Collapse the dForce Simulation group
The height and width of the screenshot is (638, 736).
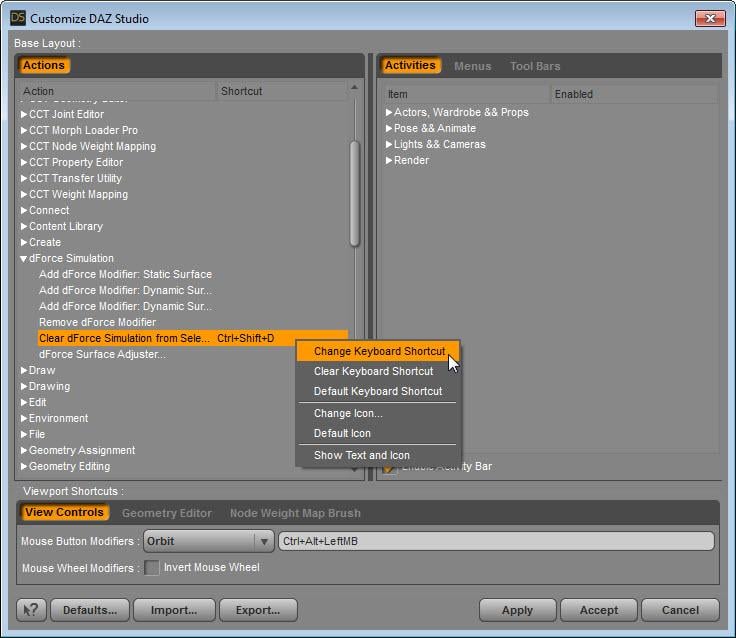tap(23, 259)
